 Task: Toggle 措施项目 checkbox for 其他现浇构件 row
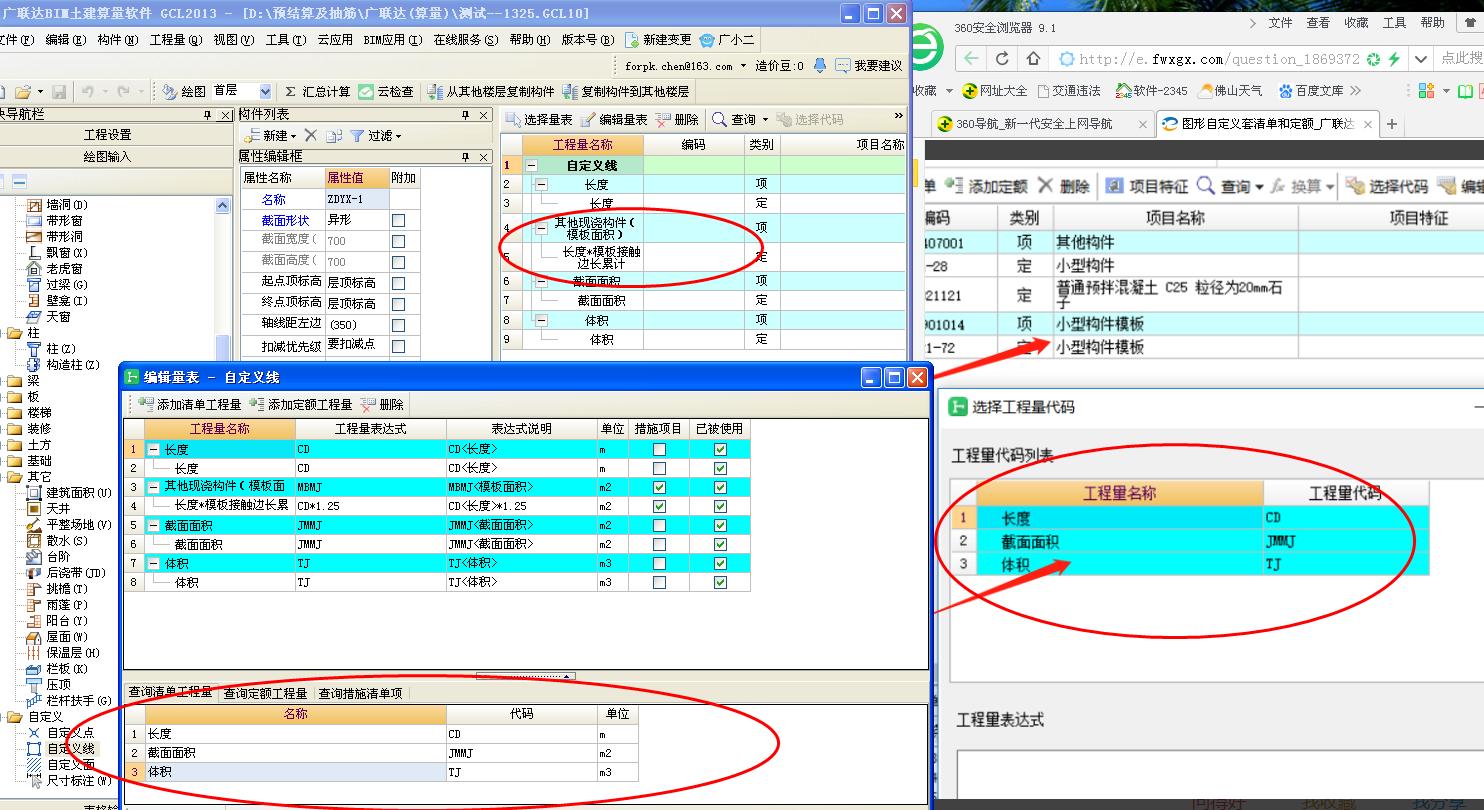659,487
